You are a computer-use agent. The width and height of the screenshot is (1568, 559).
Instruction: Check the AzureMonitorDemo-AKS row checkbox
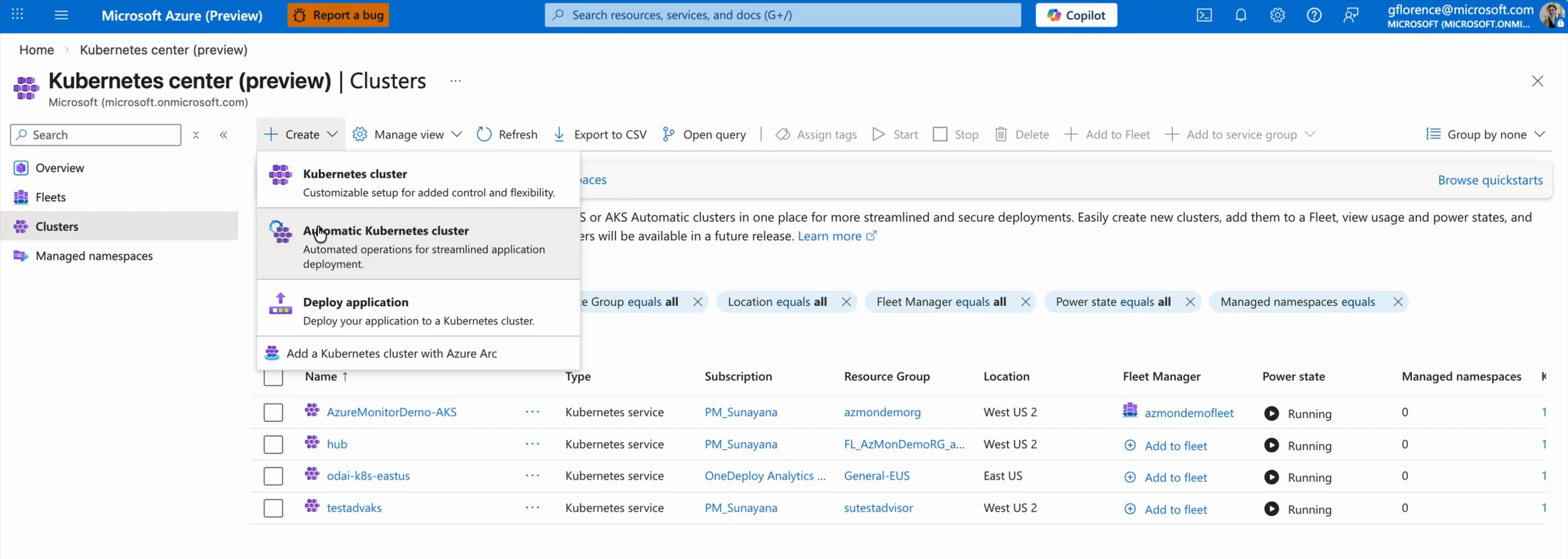click(273, 412)
